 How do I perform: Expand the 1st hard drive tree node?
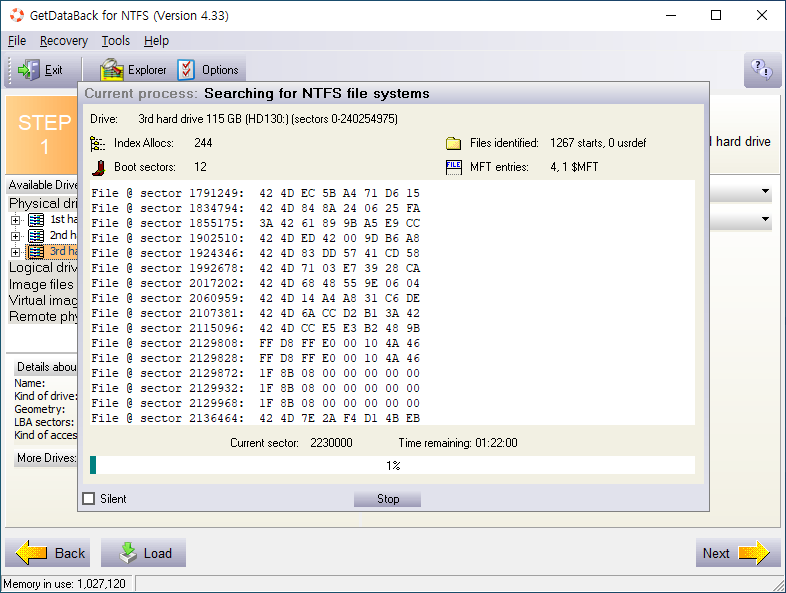point(16,220)
